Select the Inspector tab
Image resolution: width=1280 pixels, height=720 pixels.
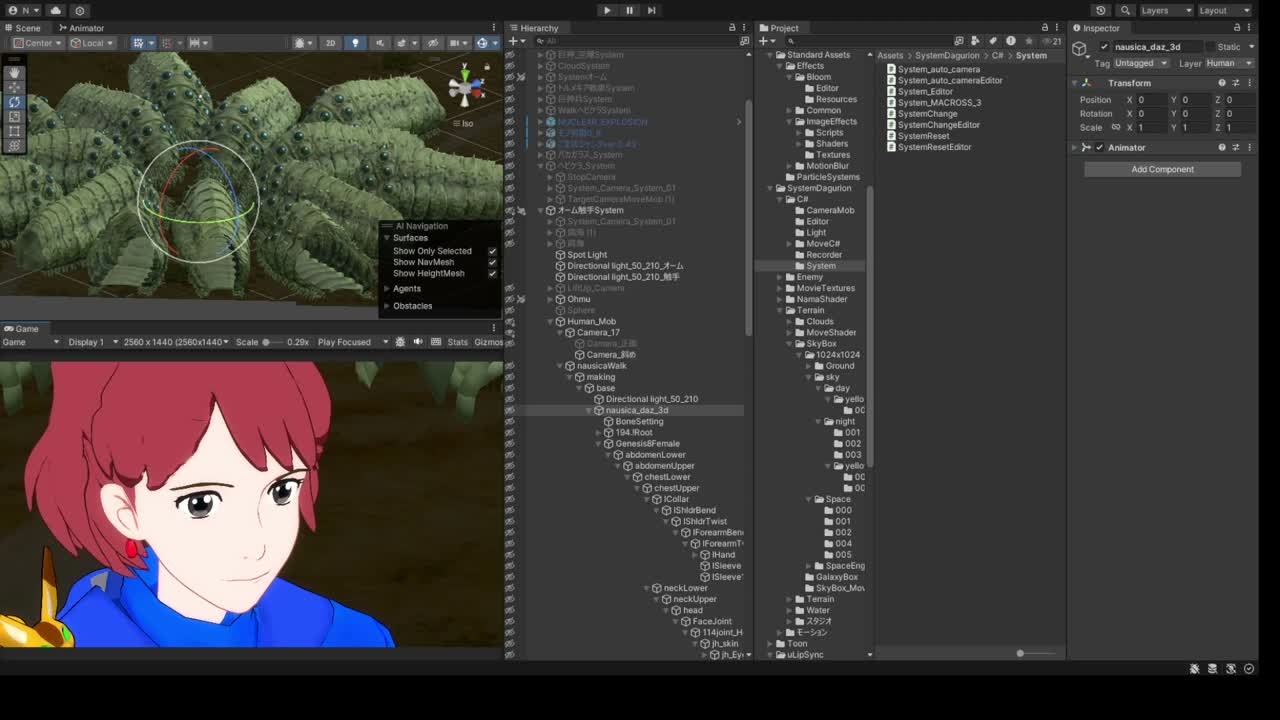(1100, 28)
